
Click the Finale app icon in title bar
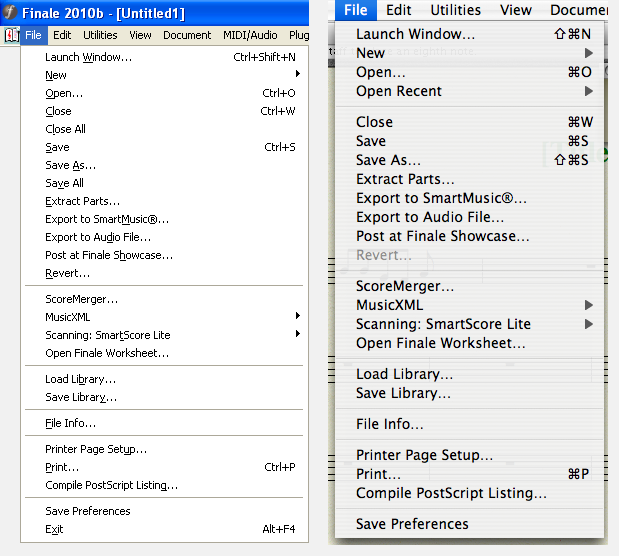click(x=11, y=13)
